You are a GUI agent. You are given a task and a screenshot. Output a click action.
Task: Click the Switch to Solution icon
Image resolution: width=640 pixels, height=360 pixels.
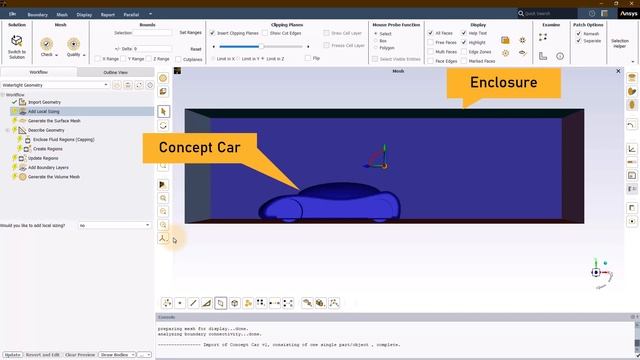click(17, 40)
